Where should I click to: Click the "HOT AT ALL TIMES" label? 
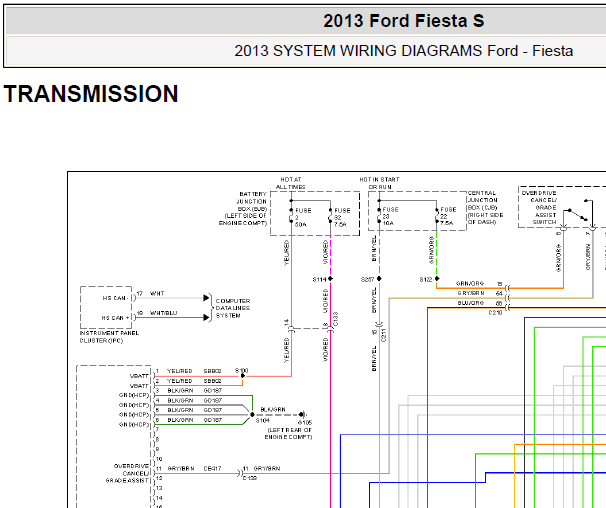click(x=291, y=183)
